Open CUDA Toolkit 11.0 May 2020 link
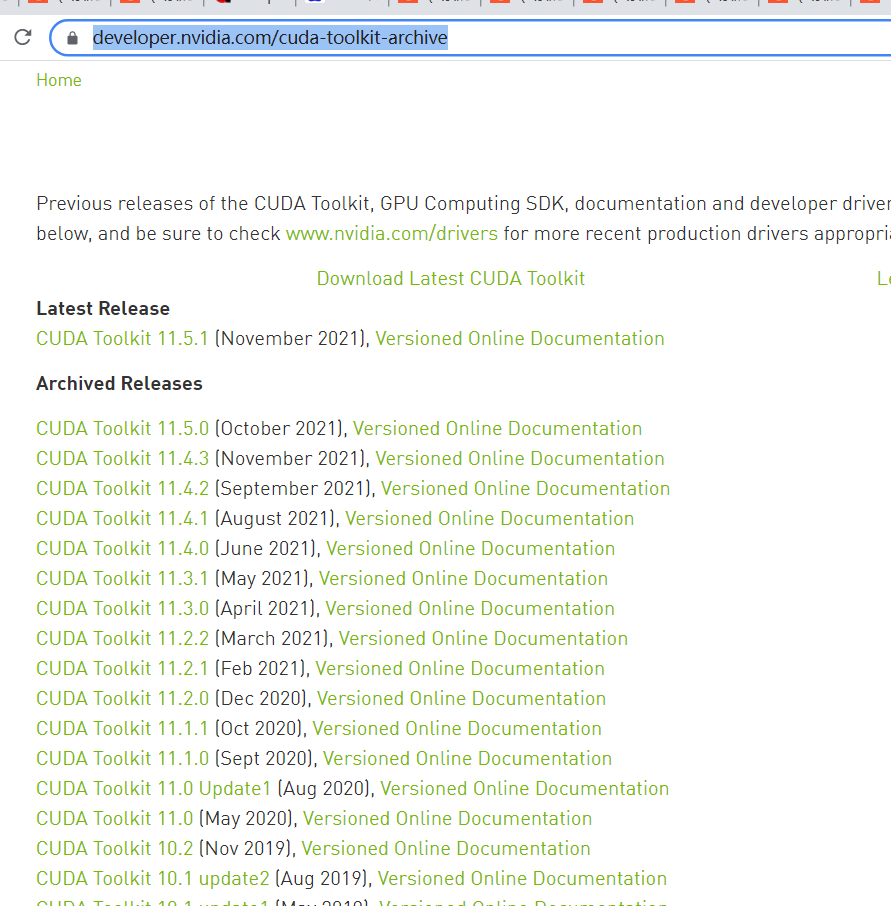The width and height of the screenshot is (891, 906). (x=114, y=819)
